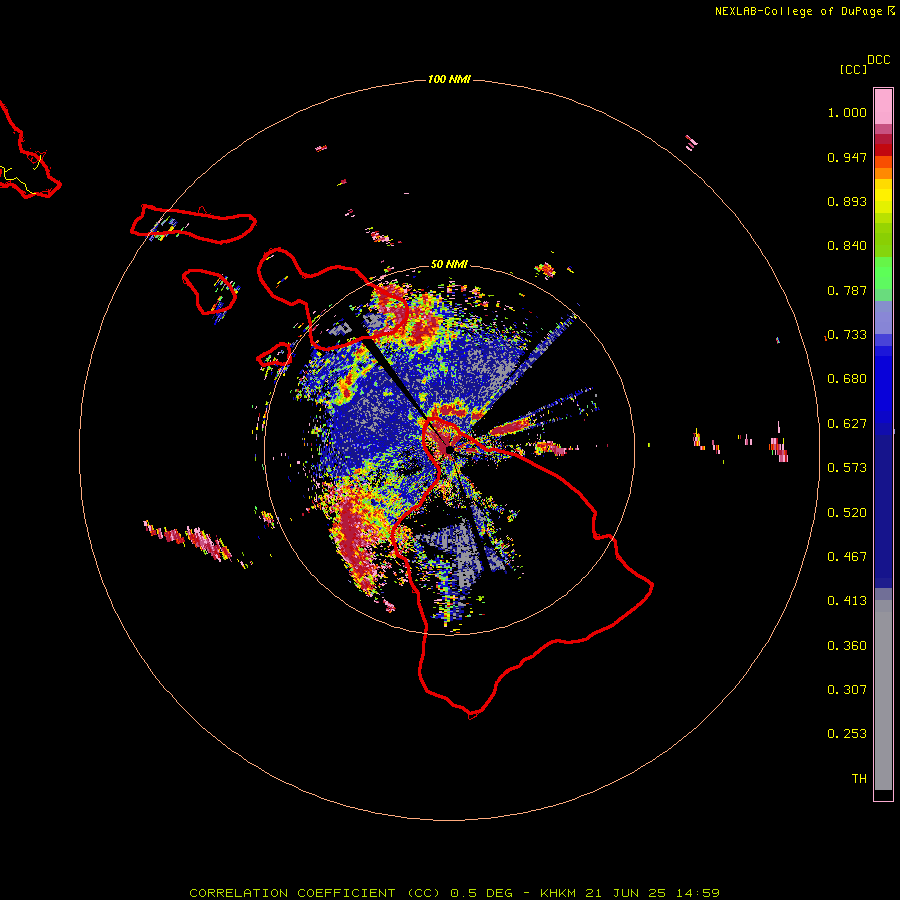The image size is (900, 900).
Task: Click the 0.307 color scale label
Action: (847, 690)
